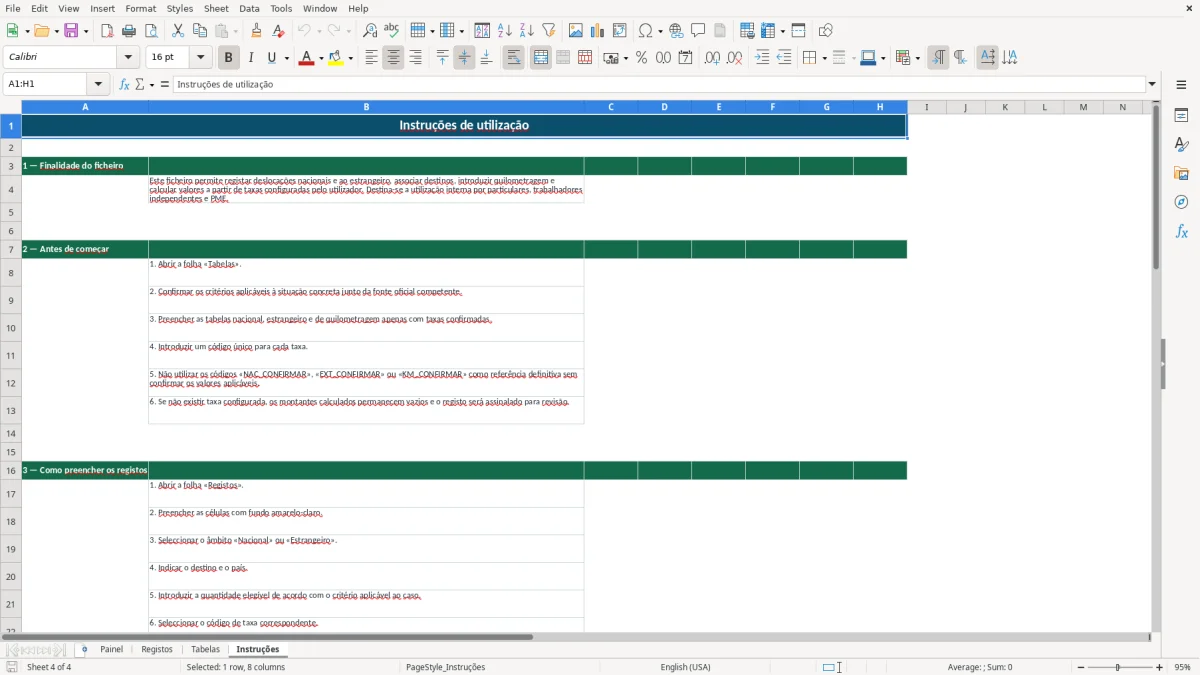Toggle Center Vertically alignment
This screenshot has width=1200, height=675.
464,58
